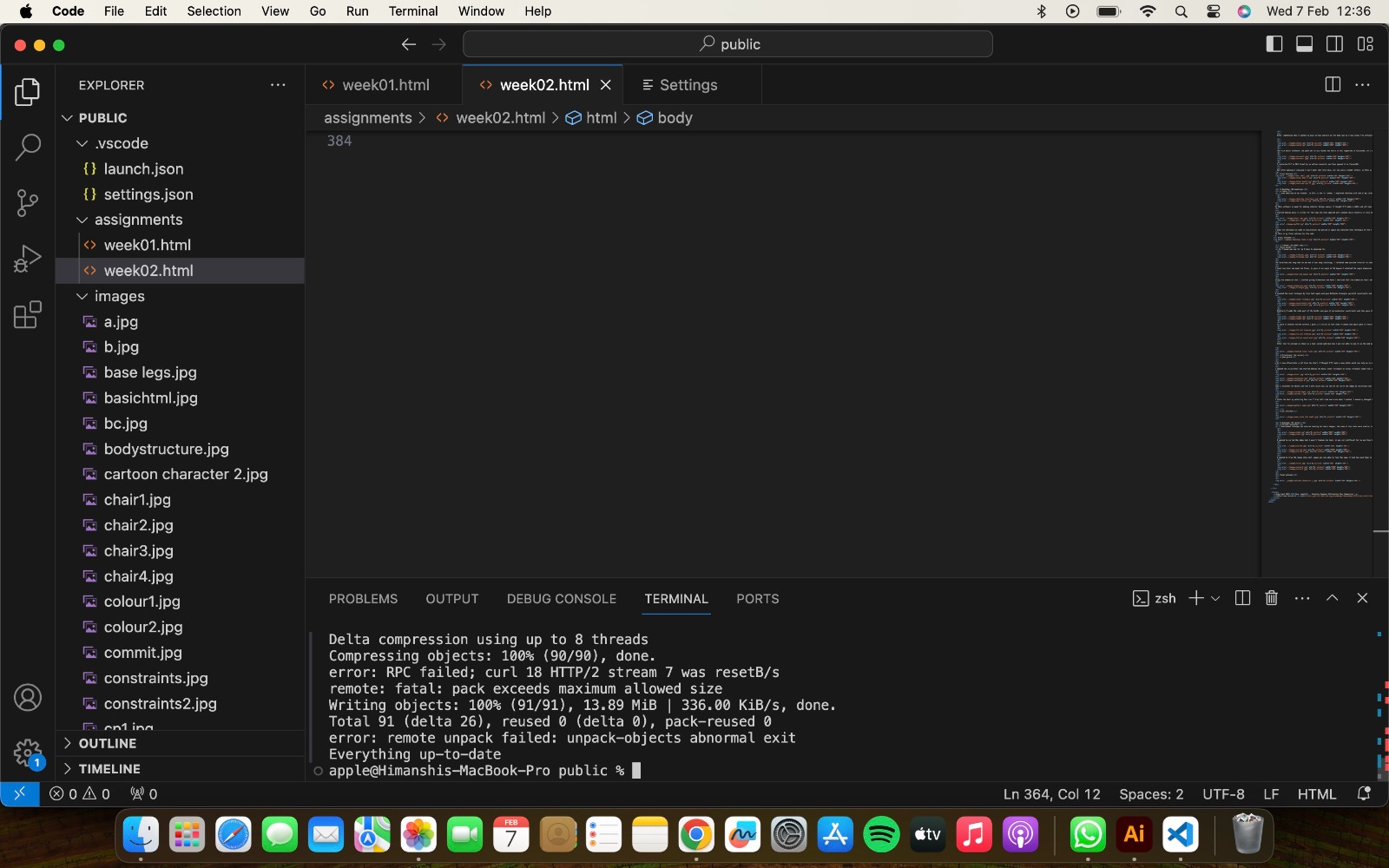Viewport: 1389px width, 868px height.
Task: Open notifications bell in status bar
Action: pos(1364,794)
